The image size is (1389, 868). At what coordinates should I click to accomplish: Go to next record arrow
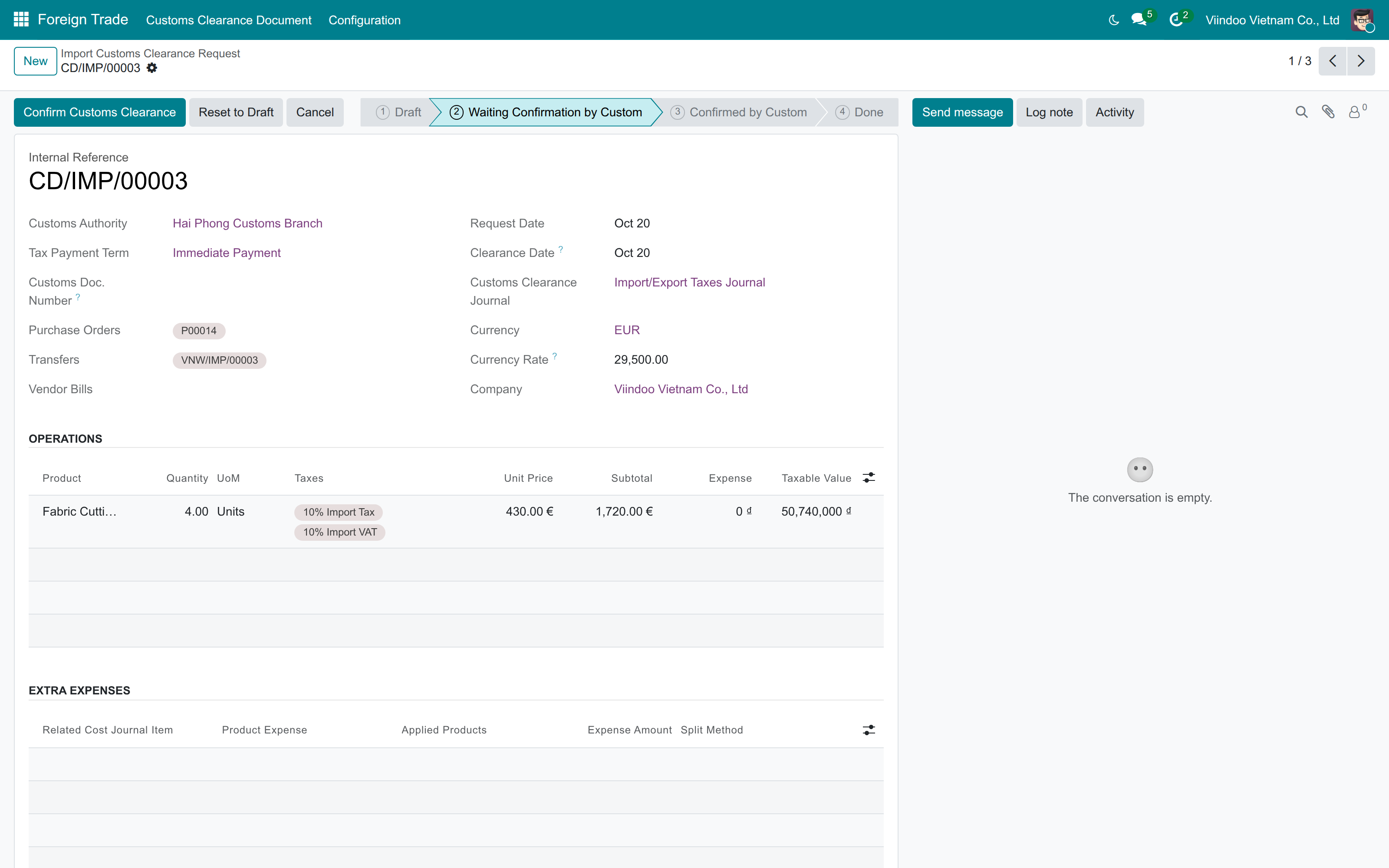1361,61
